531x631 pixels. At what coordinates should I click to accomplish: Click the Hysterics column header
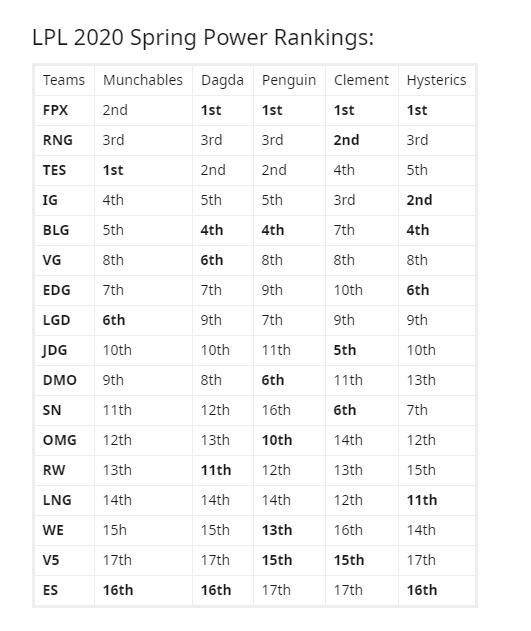click(x=436, y=80)
